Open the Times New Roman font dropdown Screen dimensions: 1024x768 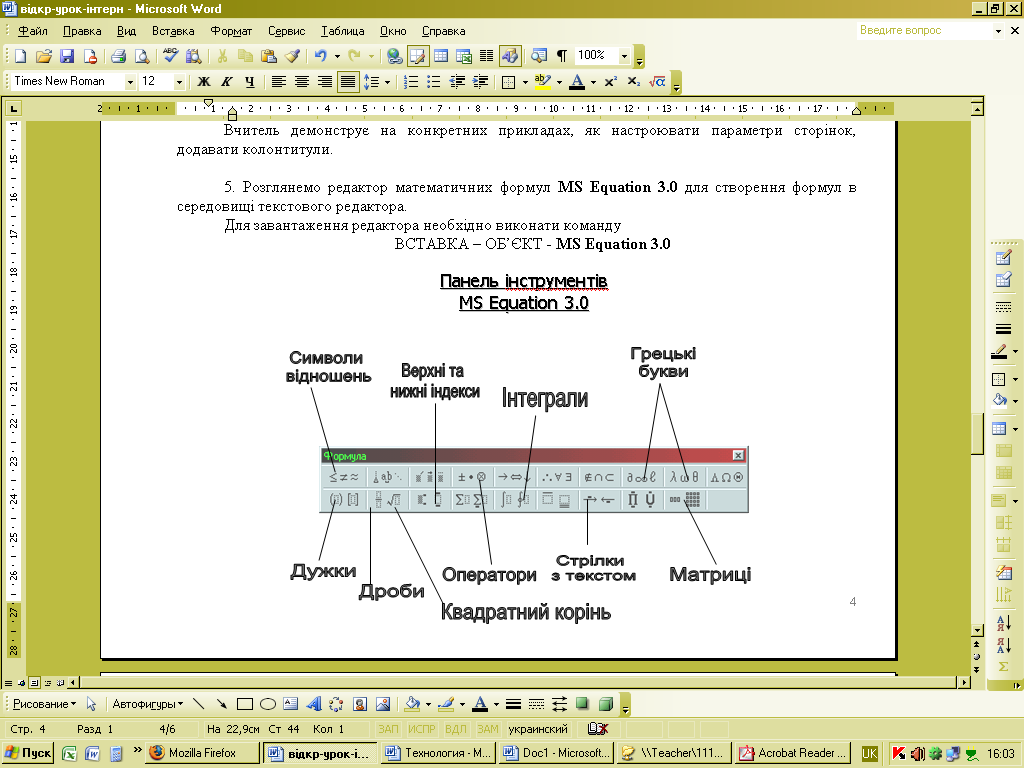[130, 82]
